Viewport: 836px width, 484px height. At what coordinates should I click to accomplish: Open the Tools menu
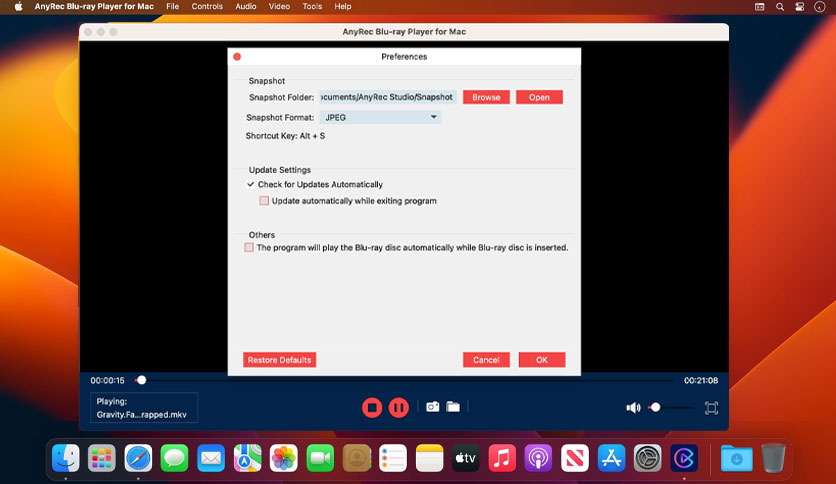312,6
